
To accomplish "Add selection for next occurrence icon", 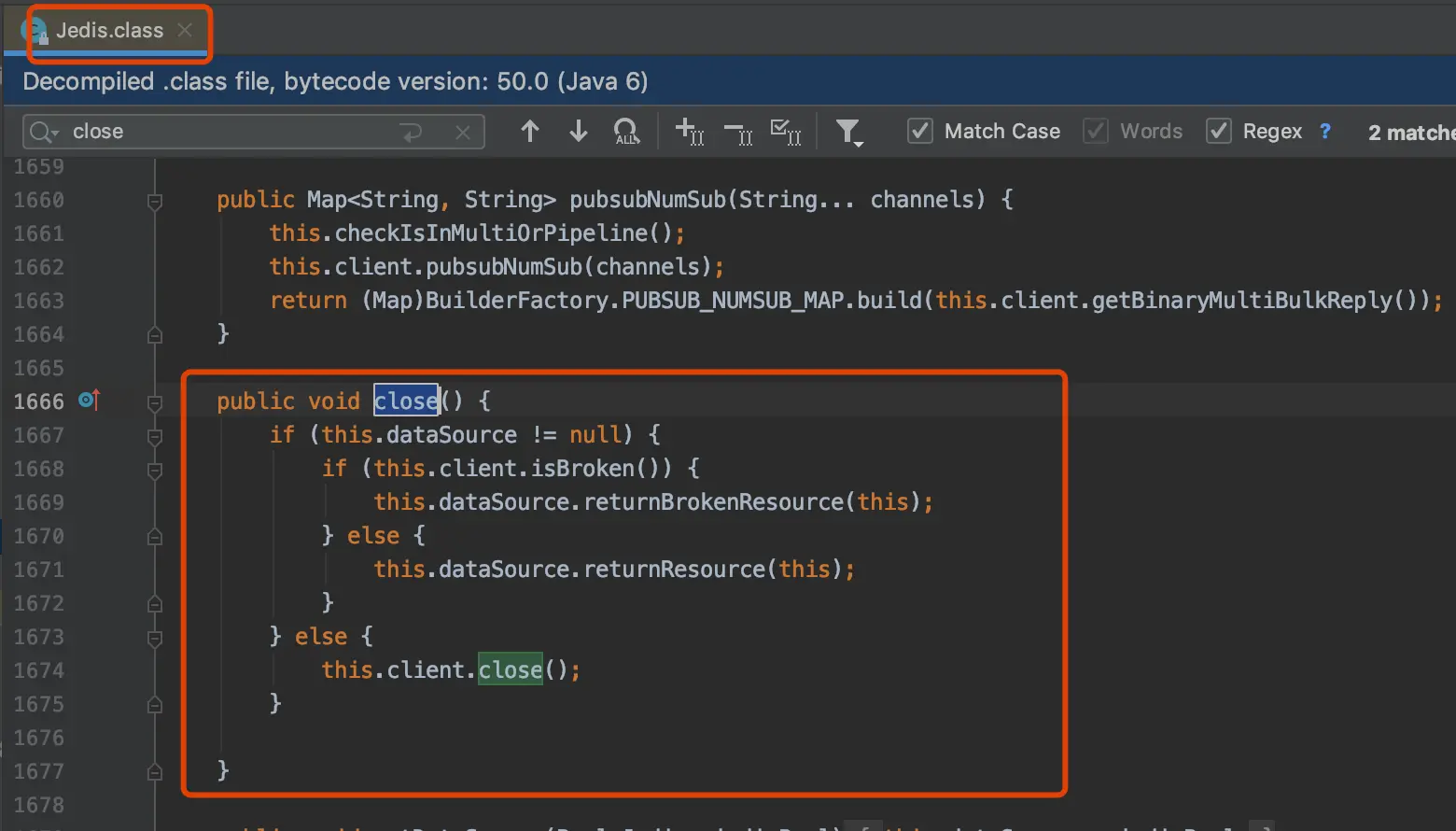I will (690, 132).
